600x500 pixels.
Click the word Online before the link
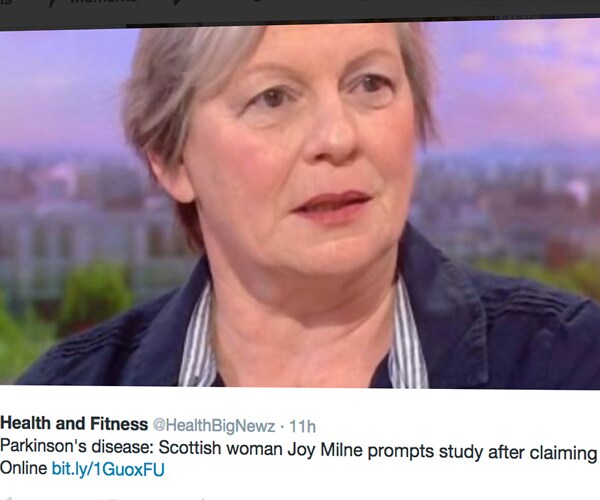click(24, 468)
